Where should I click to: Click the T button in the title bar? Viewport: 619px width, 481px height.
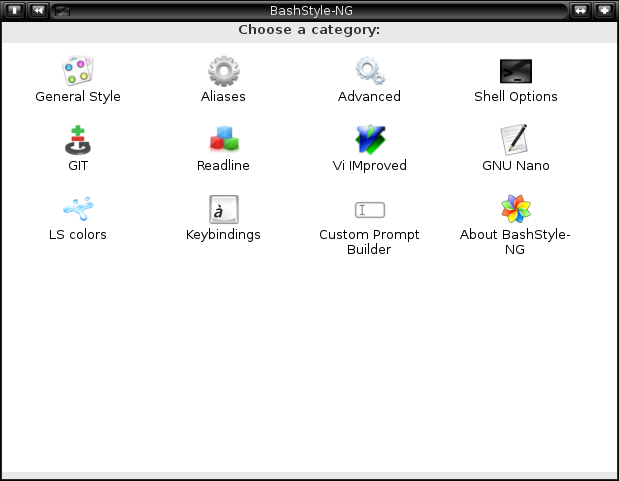pyautogui.click(x=14, y=10)
